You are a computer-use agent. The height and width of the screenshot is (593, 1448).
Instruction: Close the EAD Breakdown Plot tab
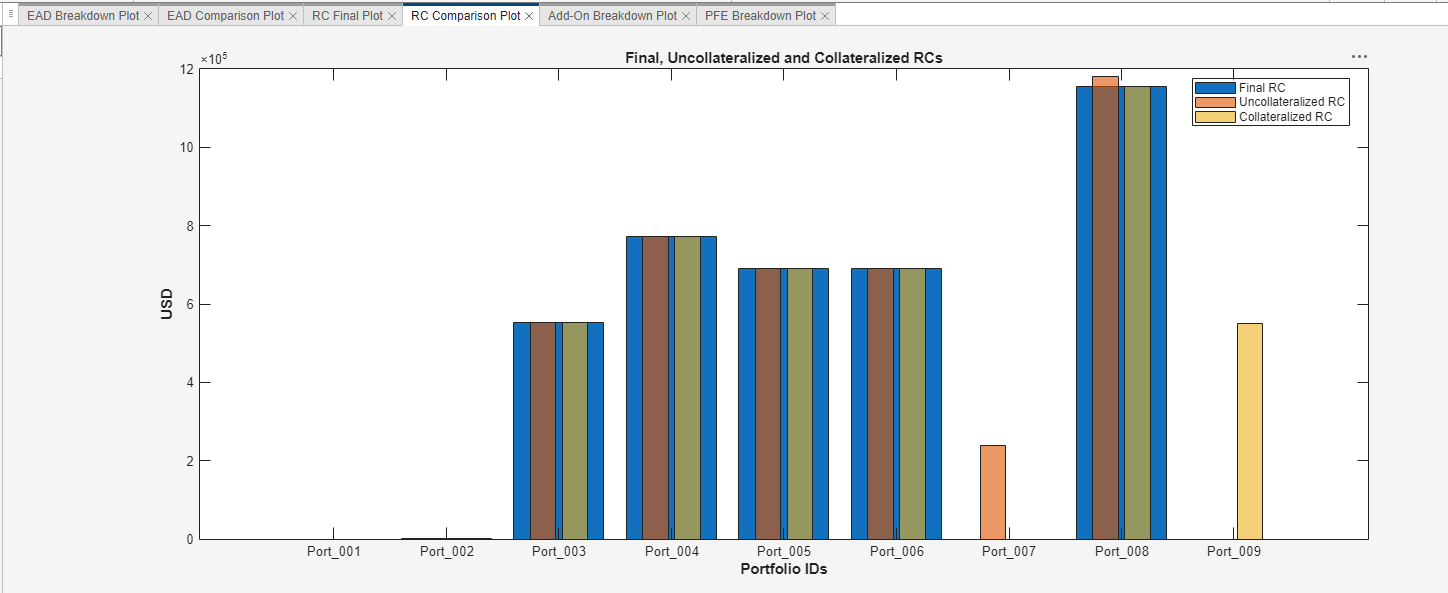[x=148, y=15]
